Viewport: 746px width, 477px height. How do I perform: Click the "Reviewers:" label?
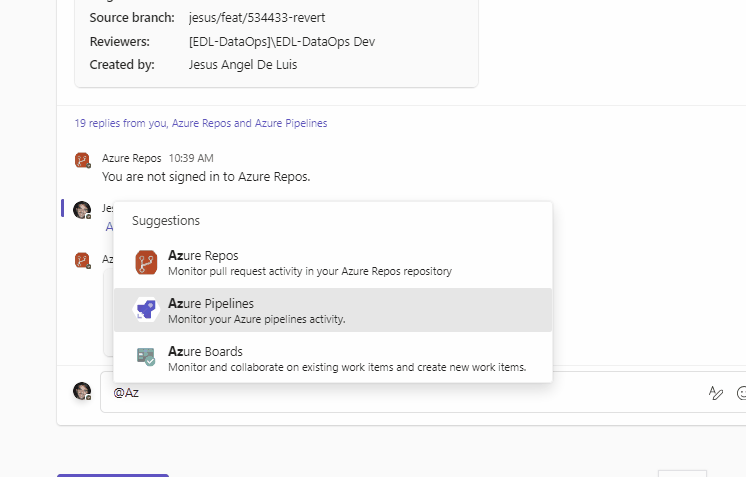(119, 41)
